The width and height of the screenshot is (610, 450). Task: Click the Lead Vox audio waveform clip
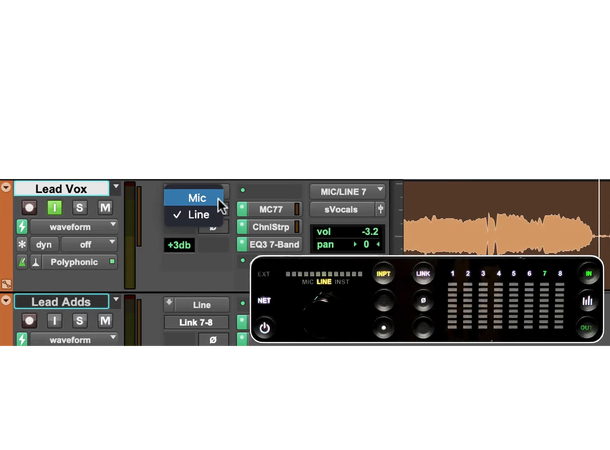(499, 235)
